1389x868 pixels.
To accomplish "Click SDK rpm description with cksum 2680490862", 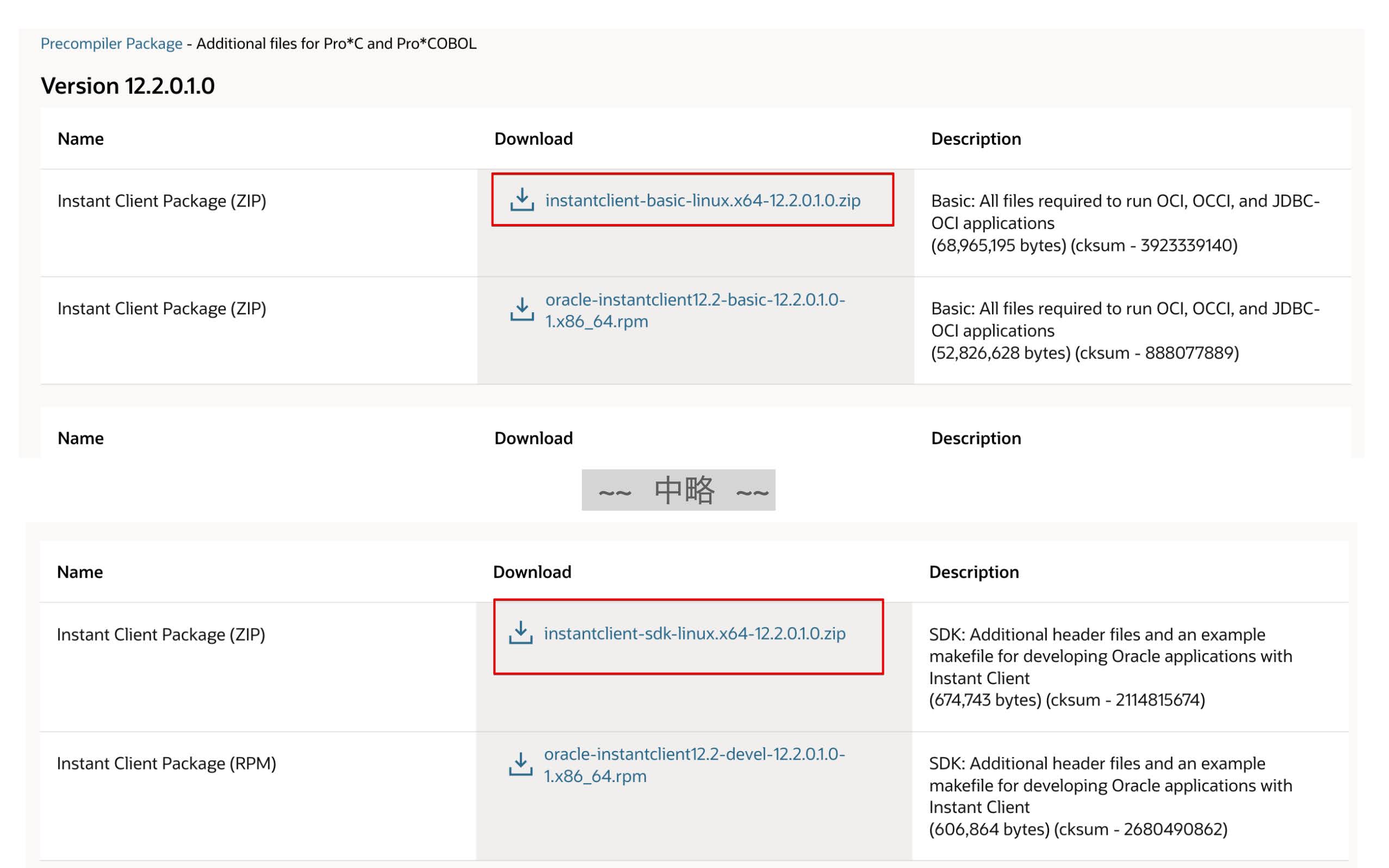I will pyautogui.click(x=1109, y=796).
